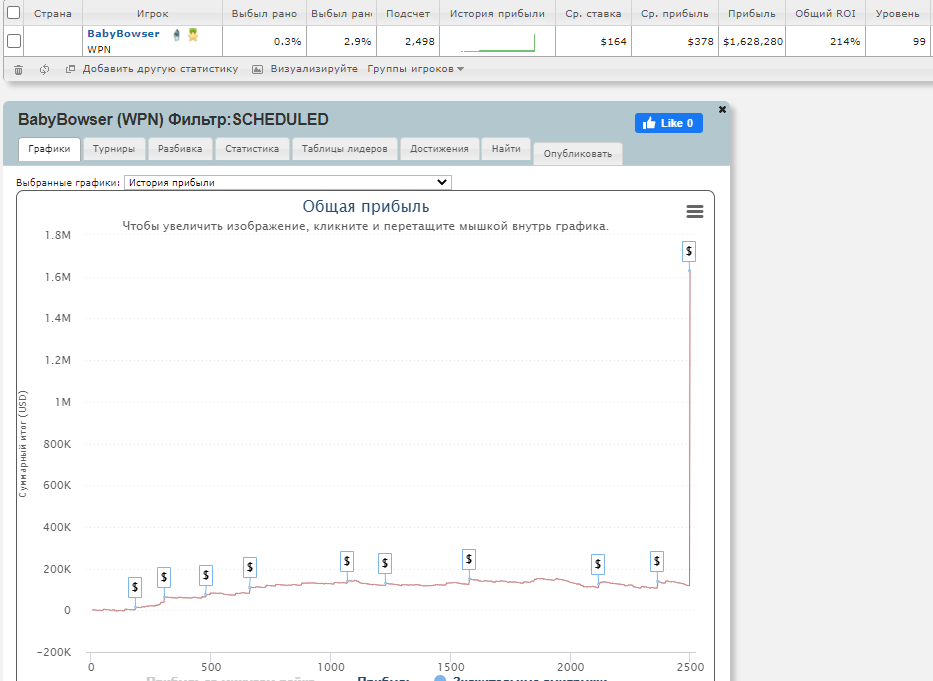Tick the select-all checkbox in table header
The height and width of the screenshot is (681, 933).
tap(14, 14)
